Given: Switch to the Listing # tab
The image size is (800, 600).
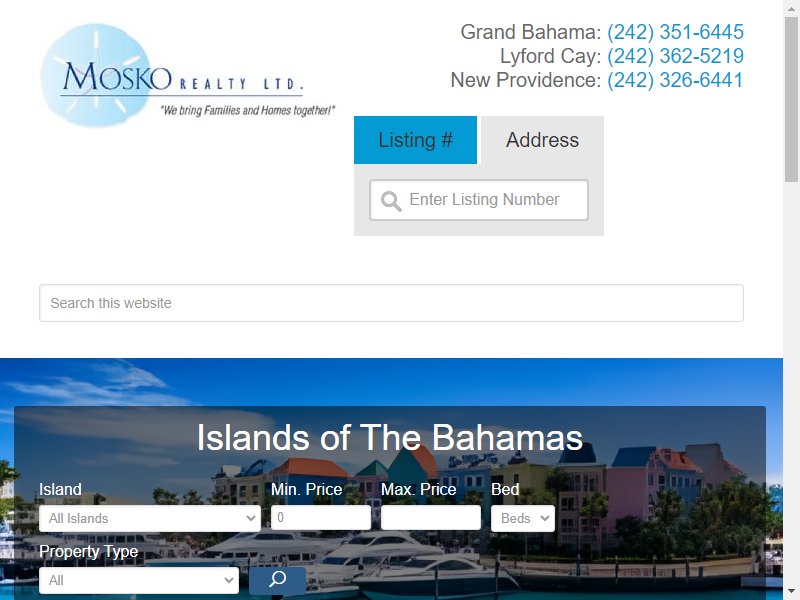Looking at the screenshot, I should coord(415,140).
